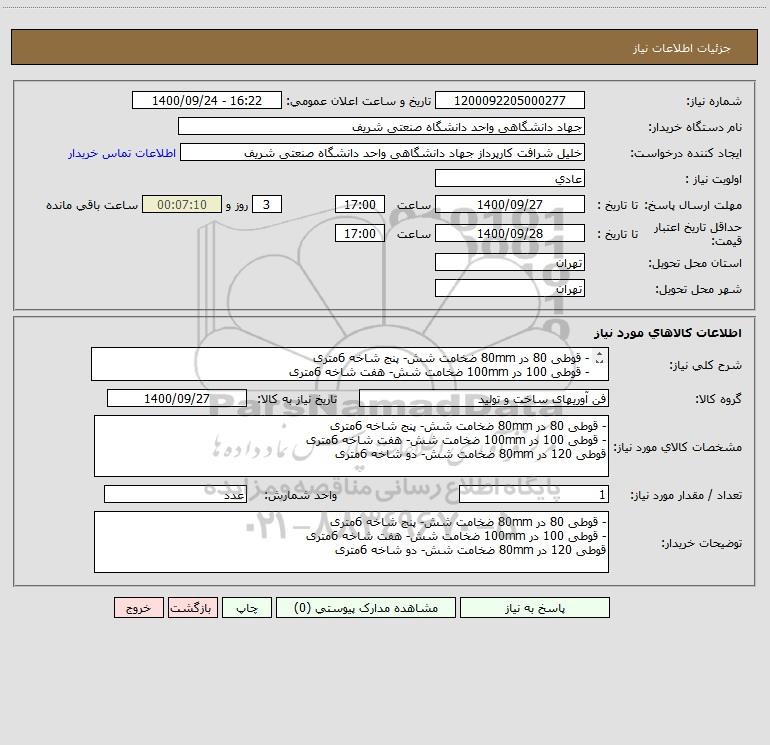Click the پاسخ به نیاز button
This screenshot has height=745, width=770.
[x=535, y=608]
